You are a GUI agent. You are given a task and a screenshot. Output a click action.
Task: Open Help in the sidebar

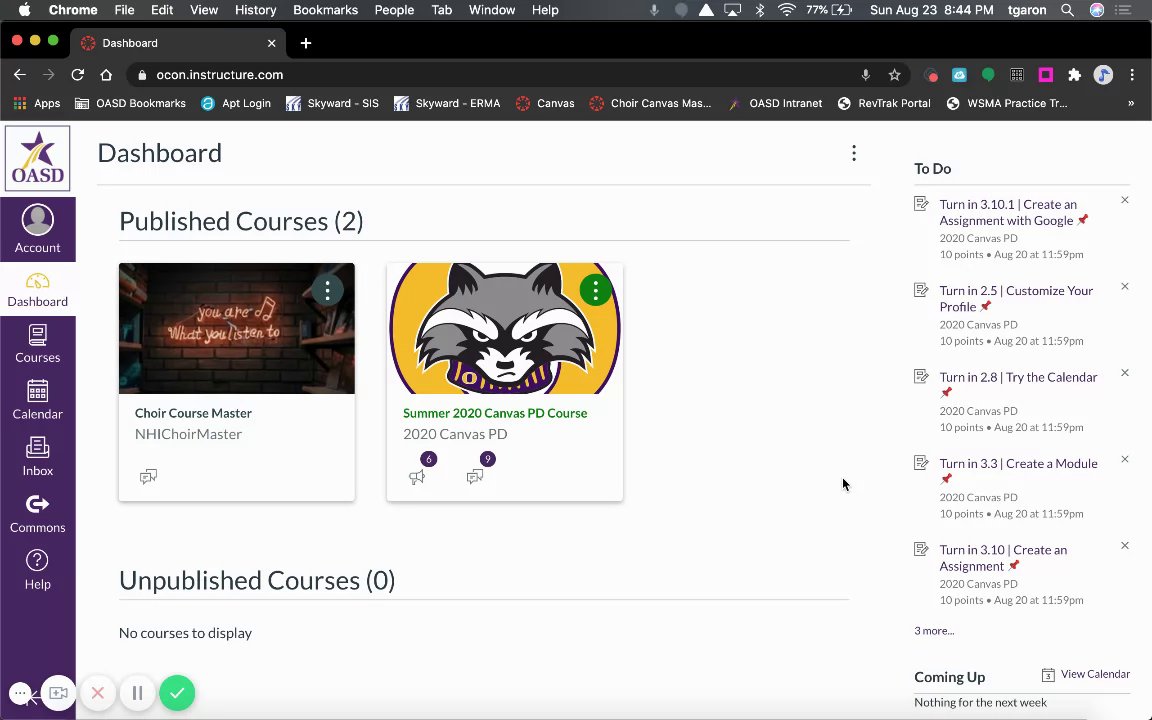click(37, 570)
